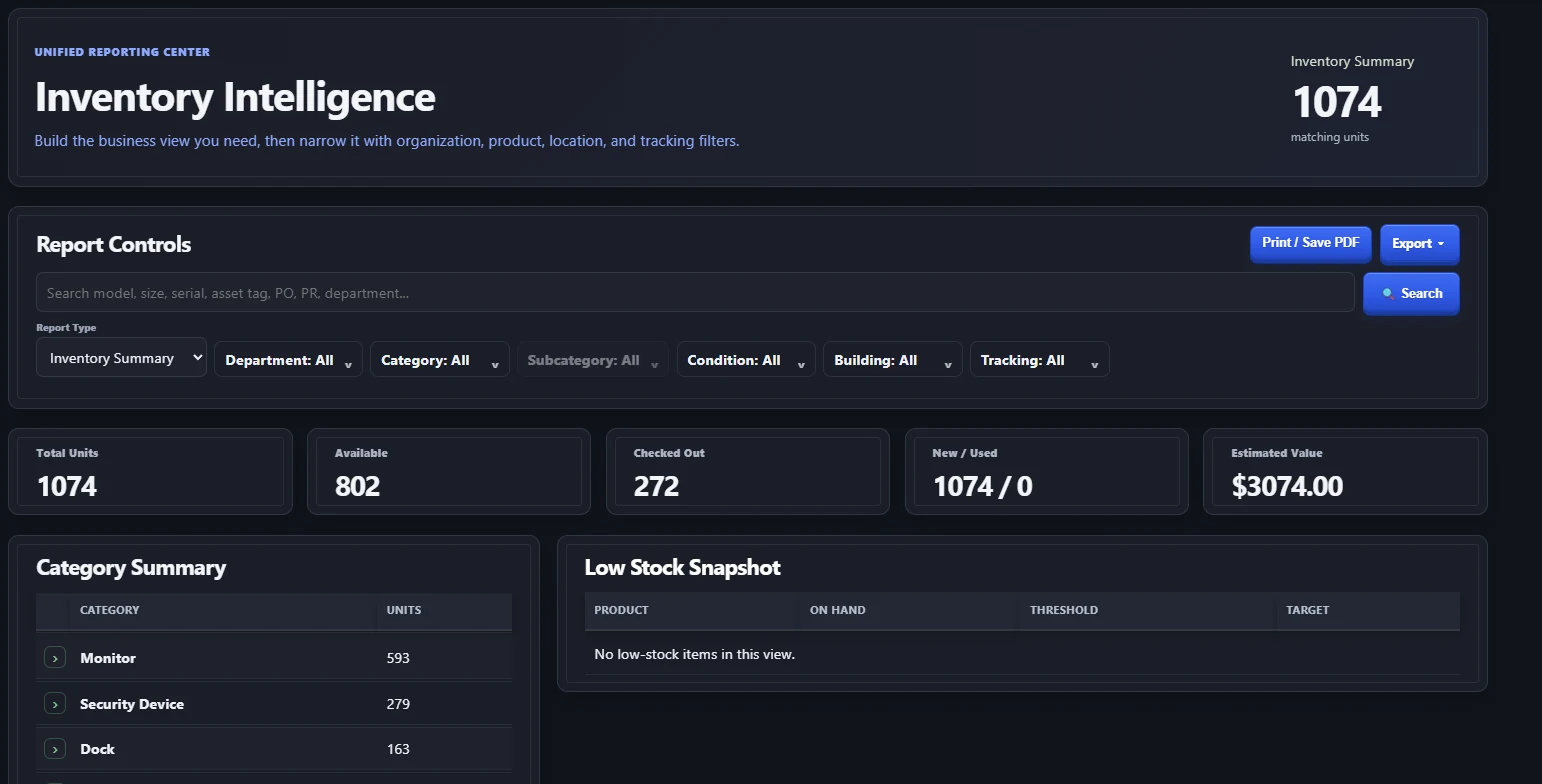Click the Available value 802
This screenshot has height=784, width=1542.
coord(358,486)
